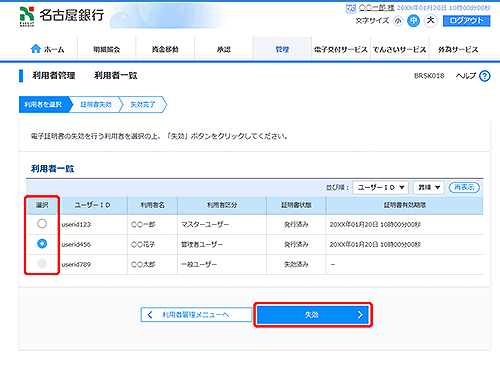The width and height of the screenshot is (500, 369).
Task: Click the user icon beside ○○一郎 様
Action: pyautogui.click(x=351, y=8)
